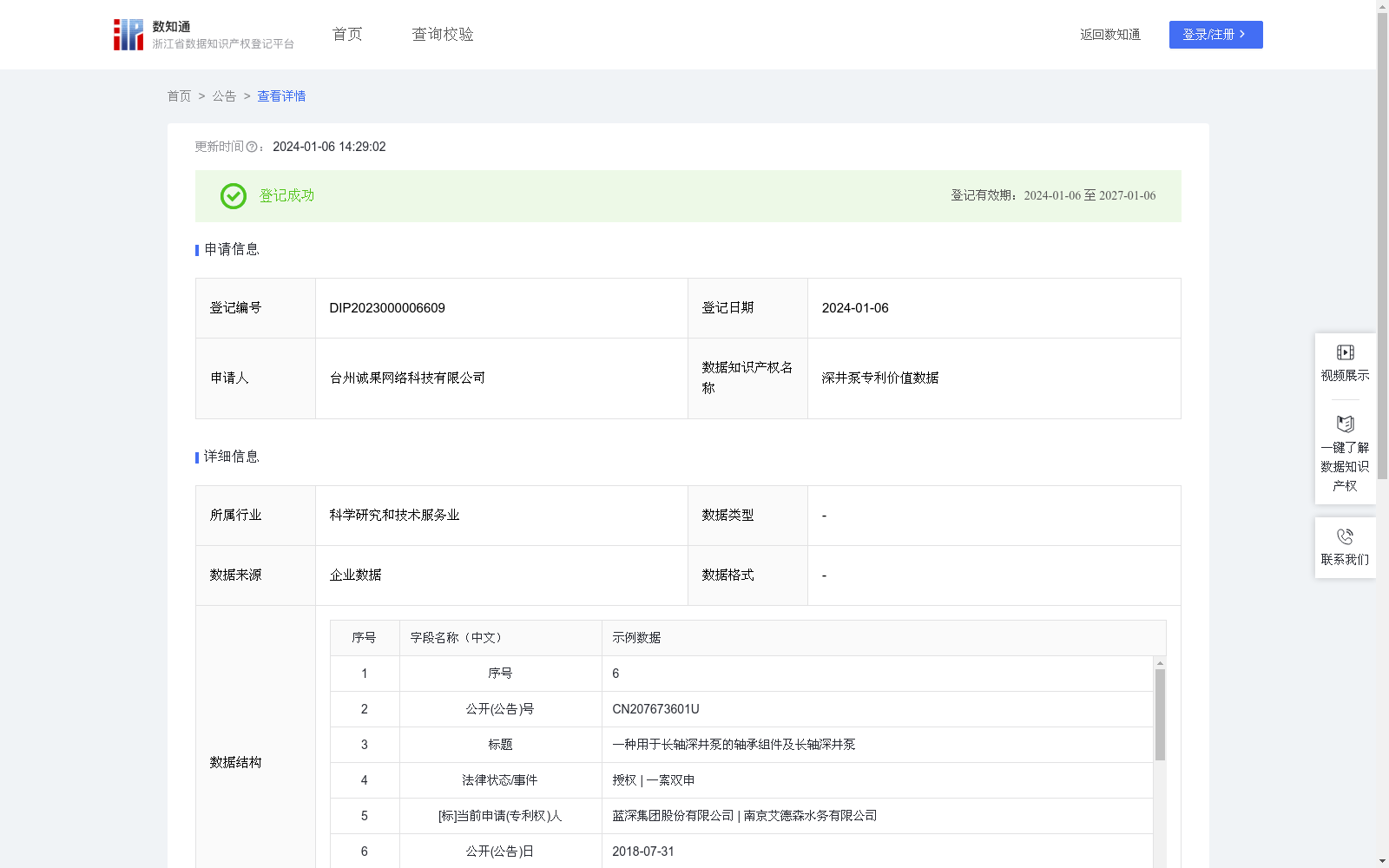Click the 标题 field name cell
Image resolution: width=1389 pixels, height=868 pixels.
(500, 745)
